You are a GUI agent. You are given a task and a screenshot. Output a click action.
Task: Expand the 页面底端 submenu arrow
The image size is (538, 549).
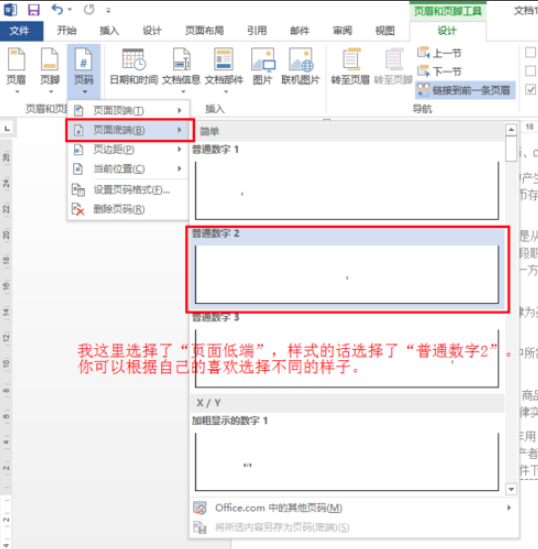[x=180, y=130]
